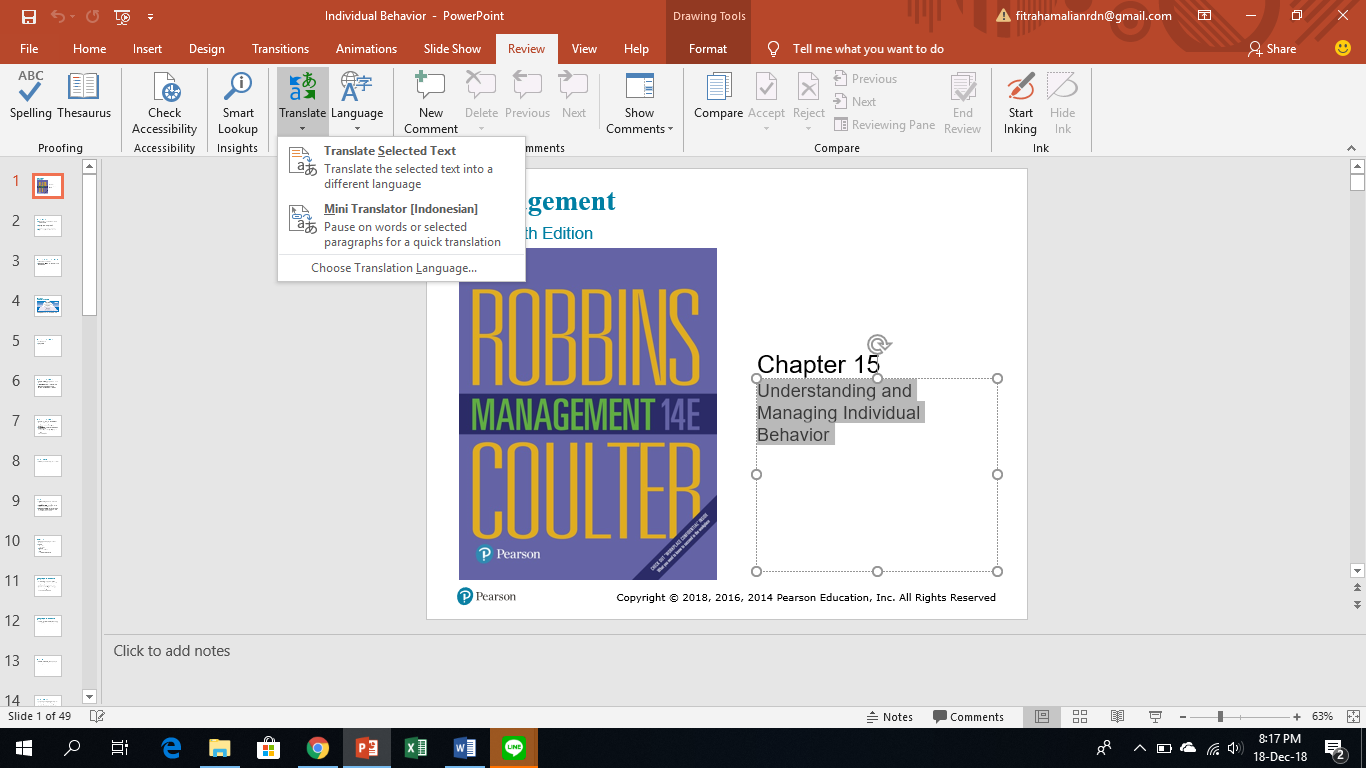Screen dimensions: 1366x768
Task: Select slide 7 thumbnail
Action: tap(48, 426)
